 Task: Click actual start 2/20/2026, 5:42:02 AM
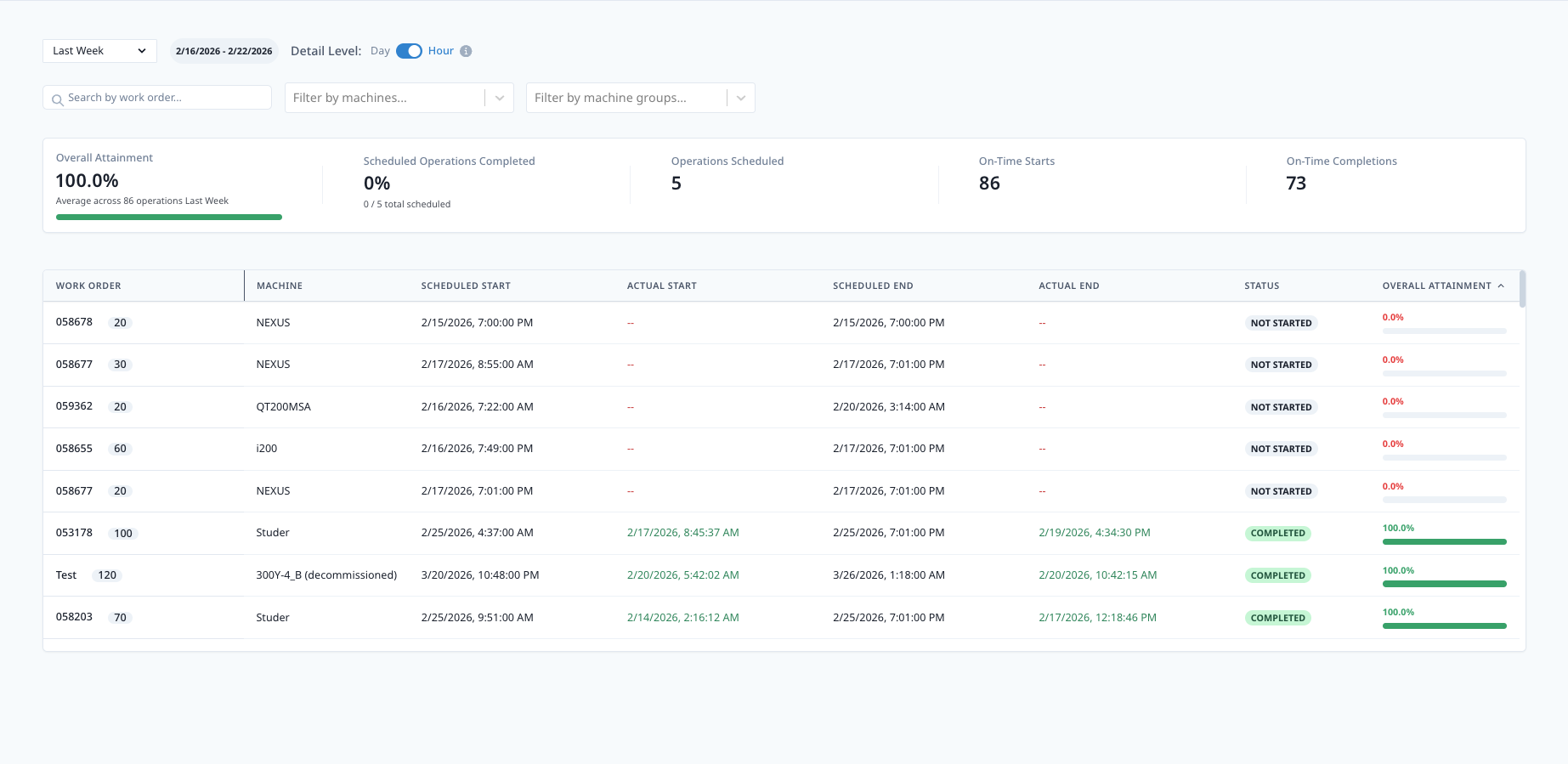pos(682,575)
